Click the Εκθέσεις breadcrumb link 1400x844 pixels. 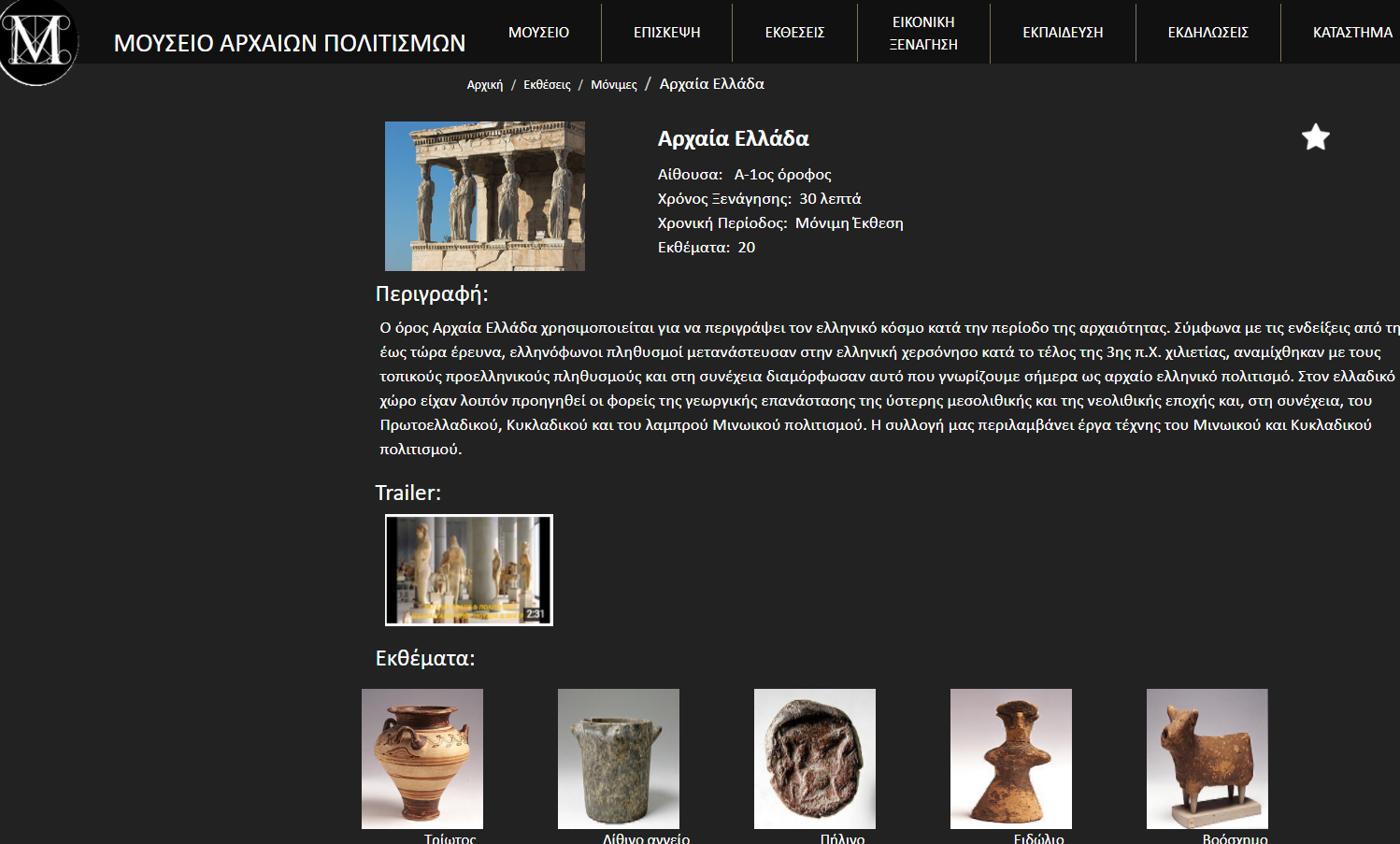tap(547, 85)
